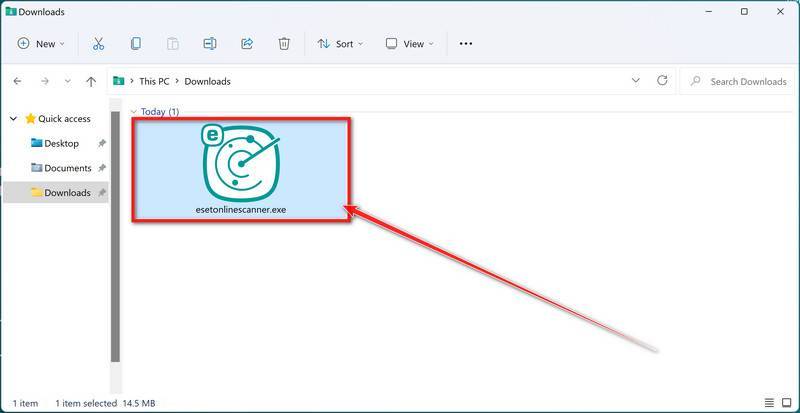
Task: Click the folder icon in address bar
Action: (x=119, y=81)
